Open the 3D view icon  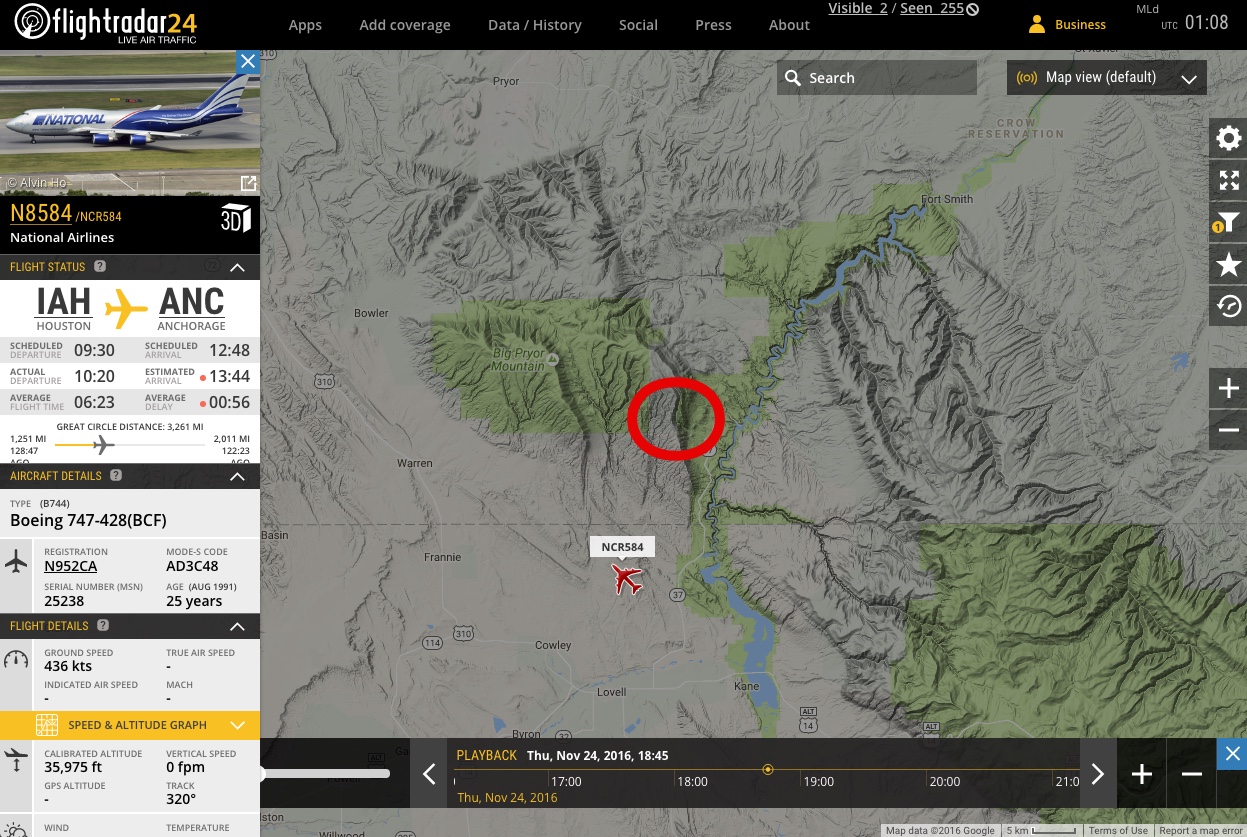[235, 220]
